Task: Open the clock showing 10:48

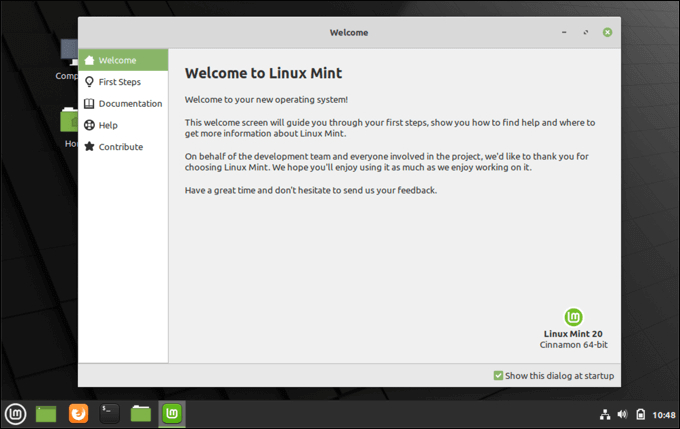Action: coord(664,415)
